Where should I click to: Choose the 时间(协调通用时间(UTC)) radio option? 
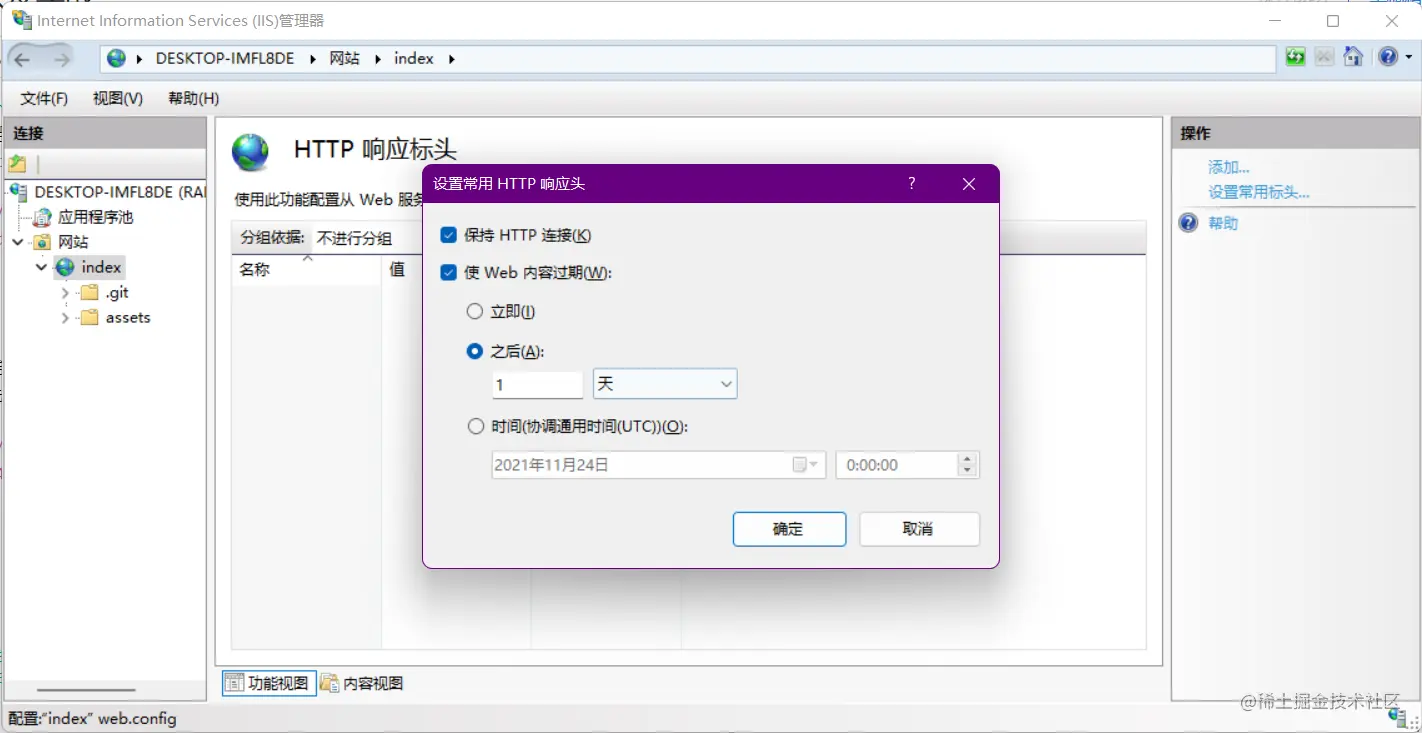pos(475,427)
